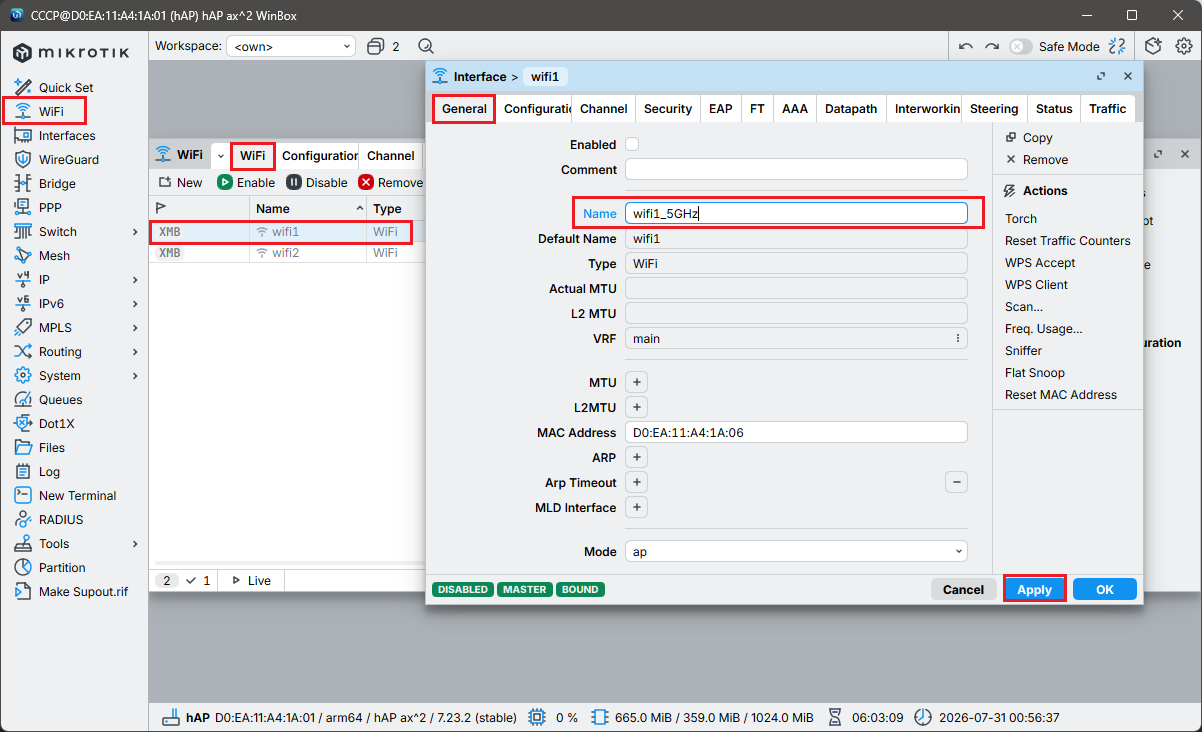
Task: Click the OK button
Action: click(x=1105, y=589)
